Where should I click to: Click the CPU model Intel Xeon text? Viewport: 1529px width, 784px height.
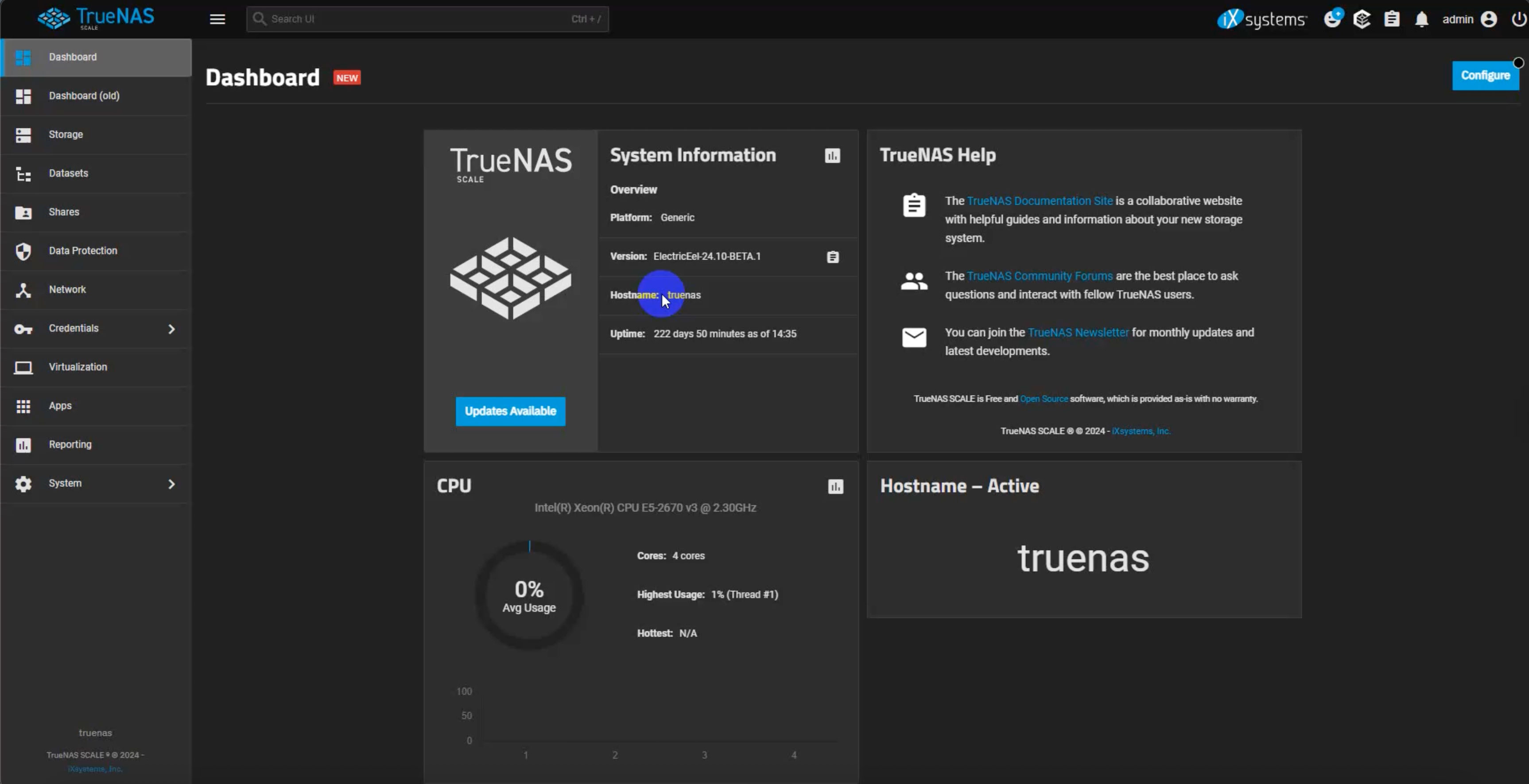(x=645, y=508)
